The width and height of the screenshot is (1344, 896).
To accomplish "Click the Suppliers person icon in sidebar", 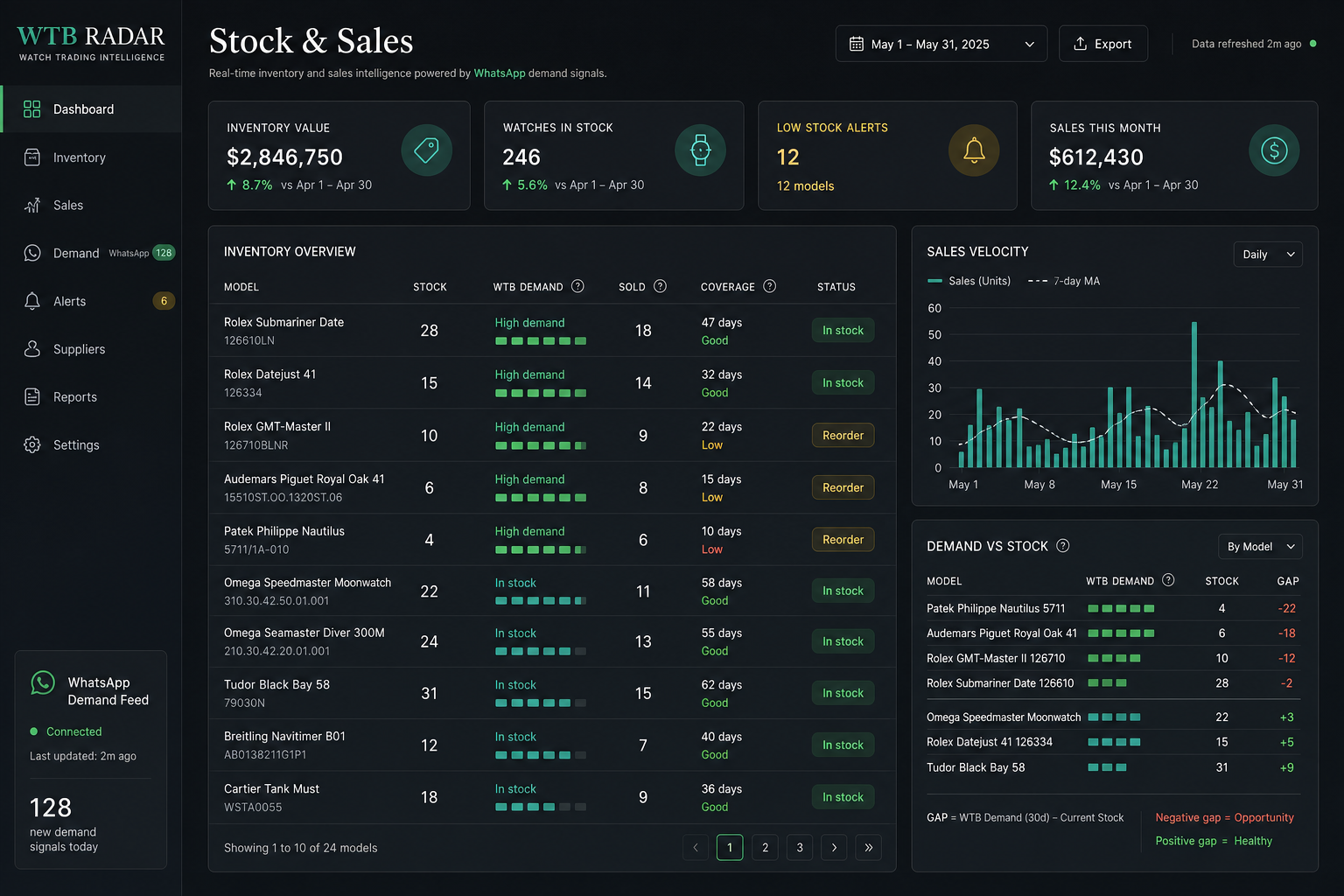I will pyautogui.click(x=32, y=349).
